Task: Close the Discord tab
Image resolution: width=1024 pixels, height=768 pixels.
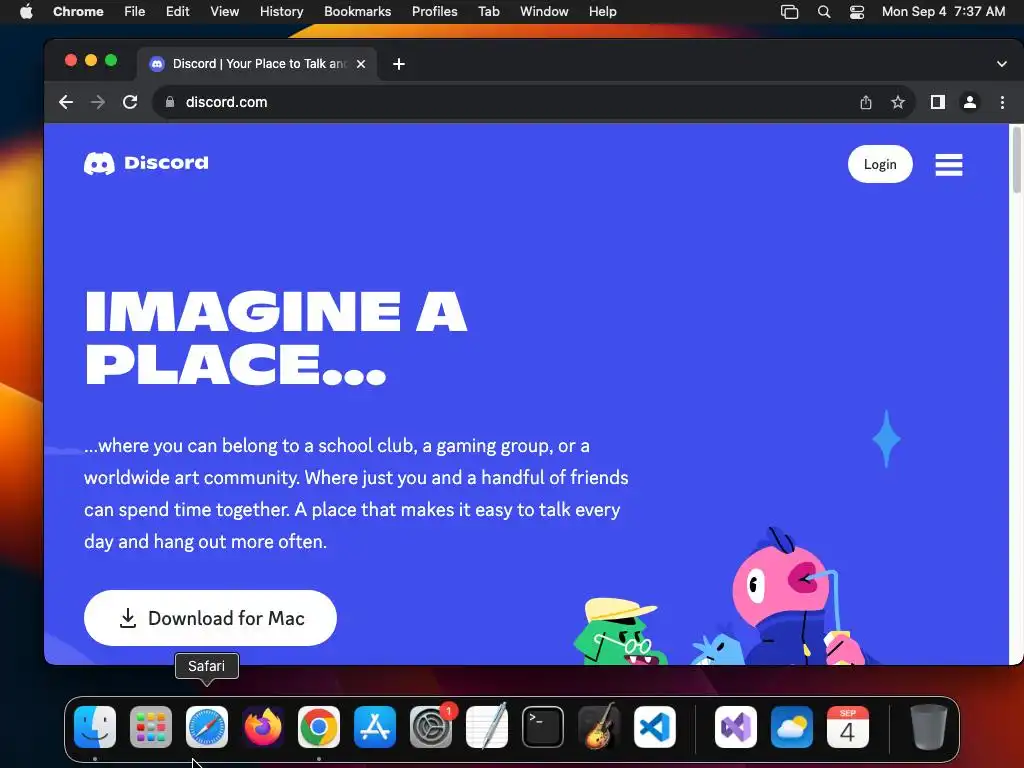Action: 360,64
